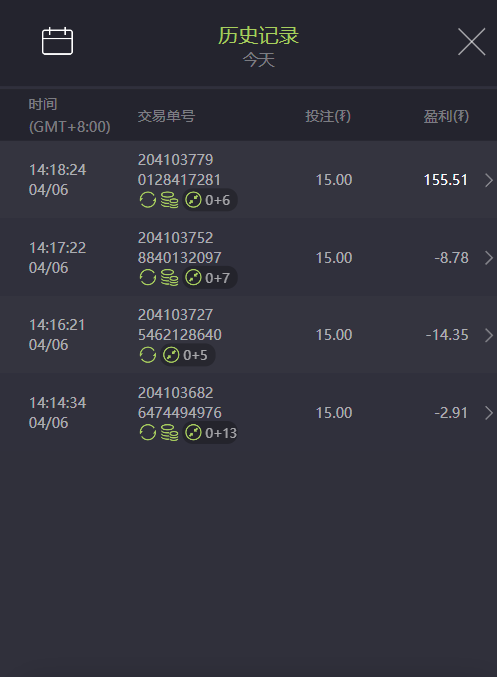Viewport: 497px width, 677px height.
Task: Click the 今天 date subtitle
Action: pos(259,60)
